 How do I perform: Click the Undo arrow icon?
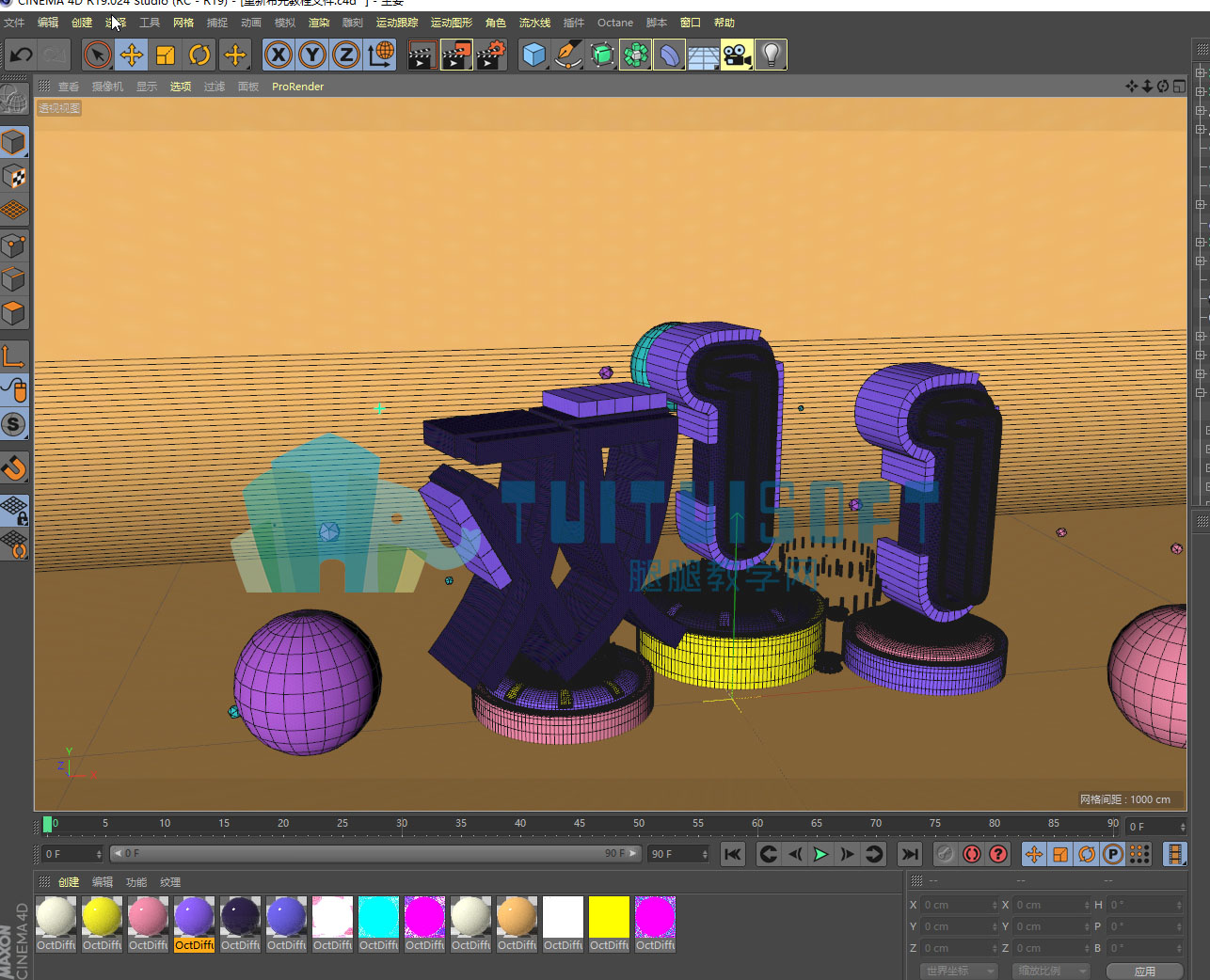21,55
